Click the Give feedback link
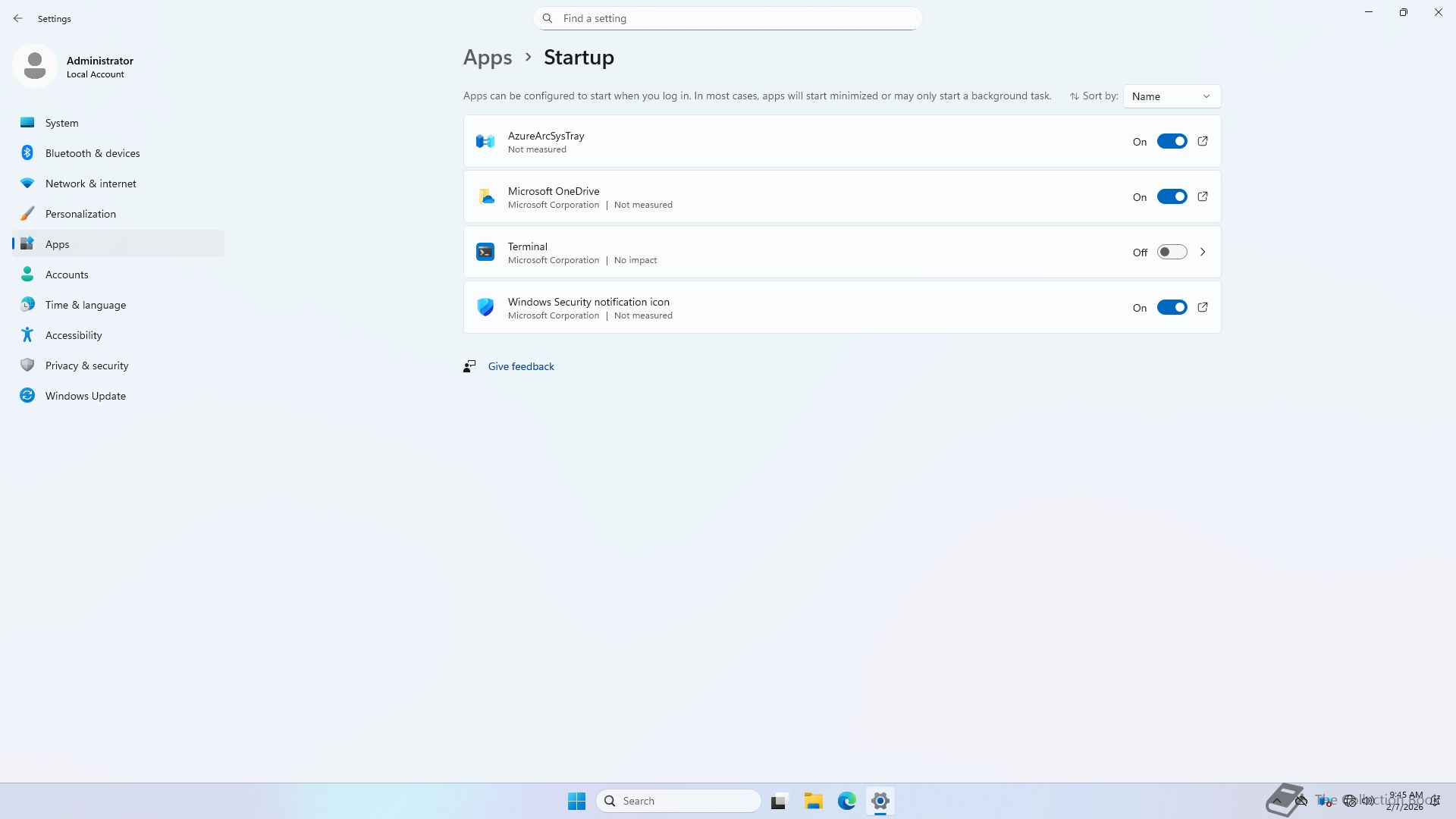Screen dimensions: 1456x819 [521, 366]
